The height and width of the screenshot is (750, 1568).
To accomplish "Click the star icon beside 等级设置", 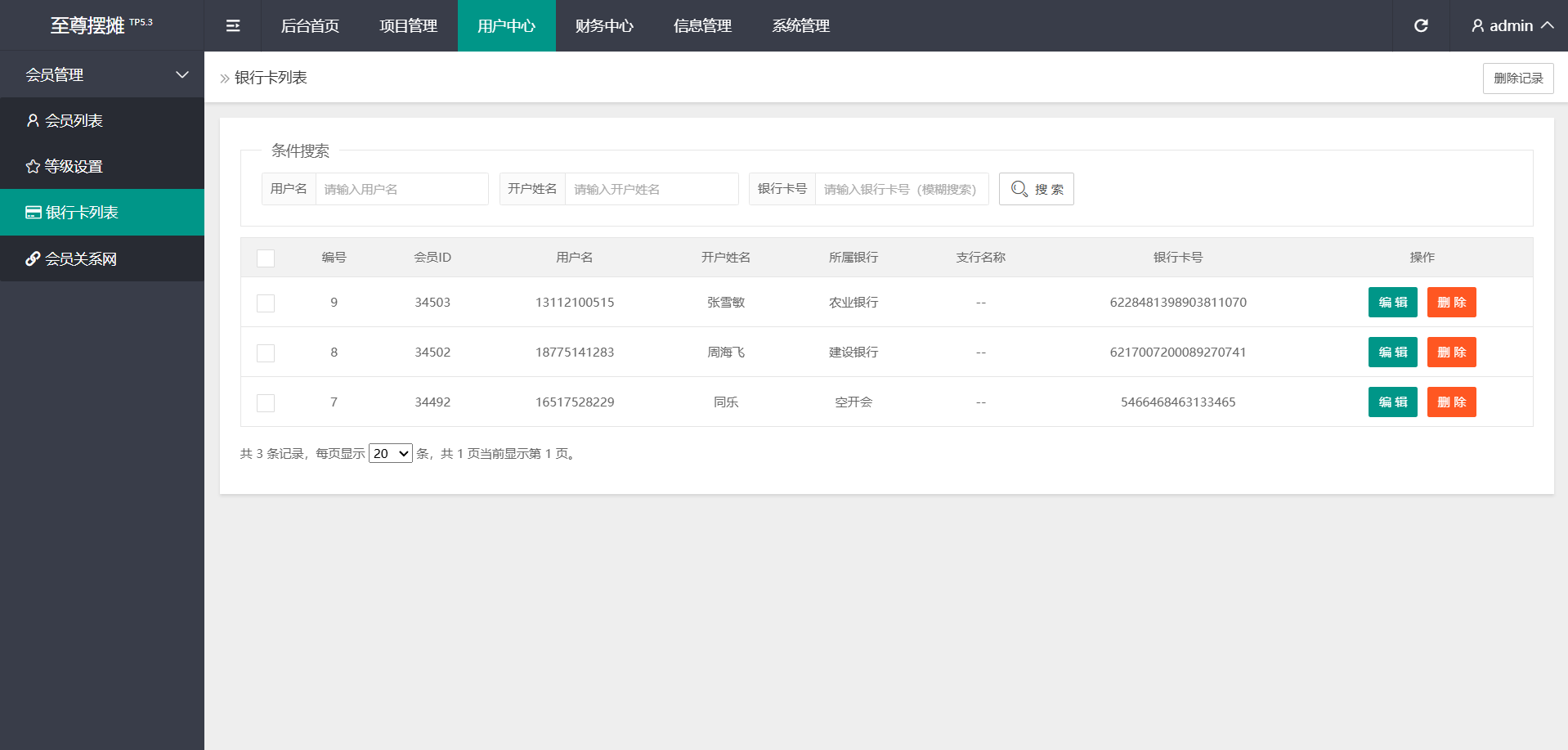I will click(33, 167).
